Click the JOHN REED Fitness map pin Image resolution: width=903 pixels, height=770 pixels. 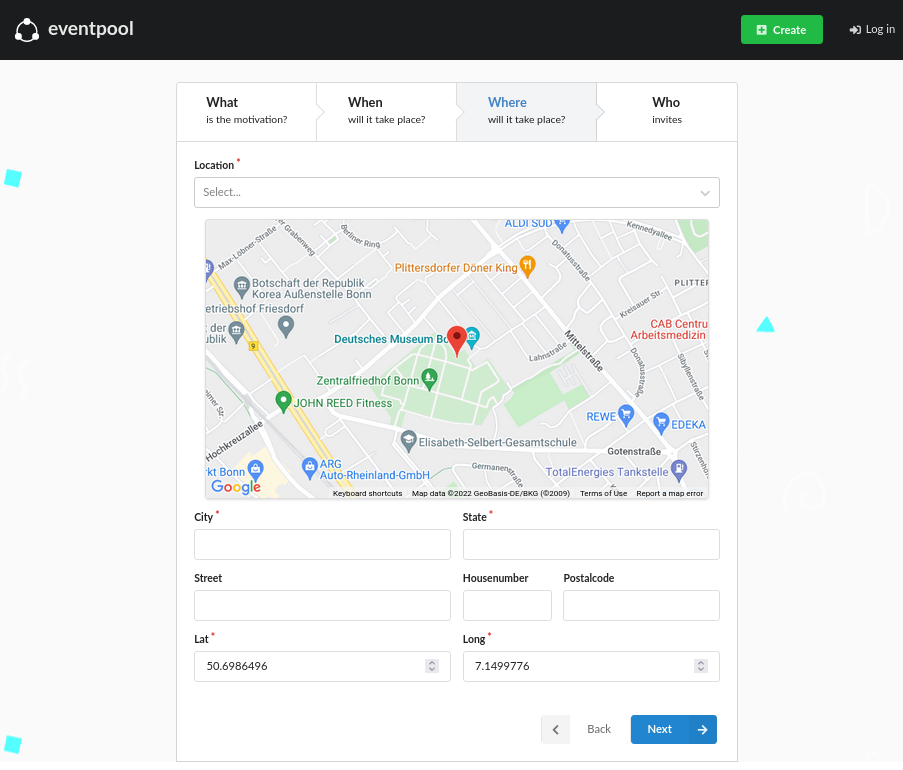point(283,399)
